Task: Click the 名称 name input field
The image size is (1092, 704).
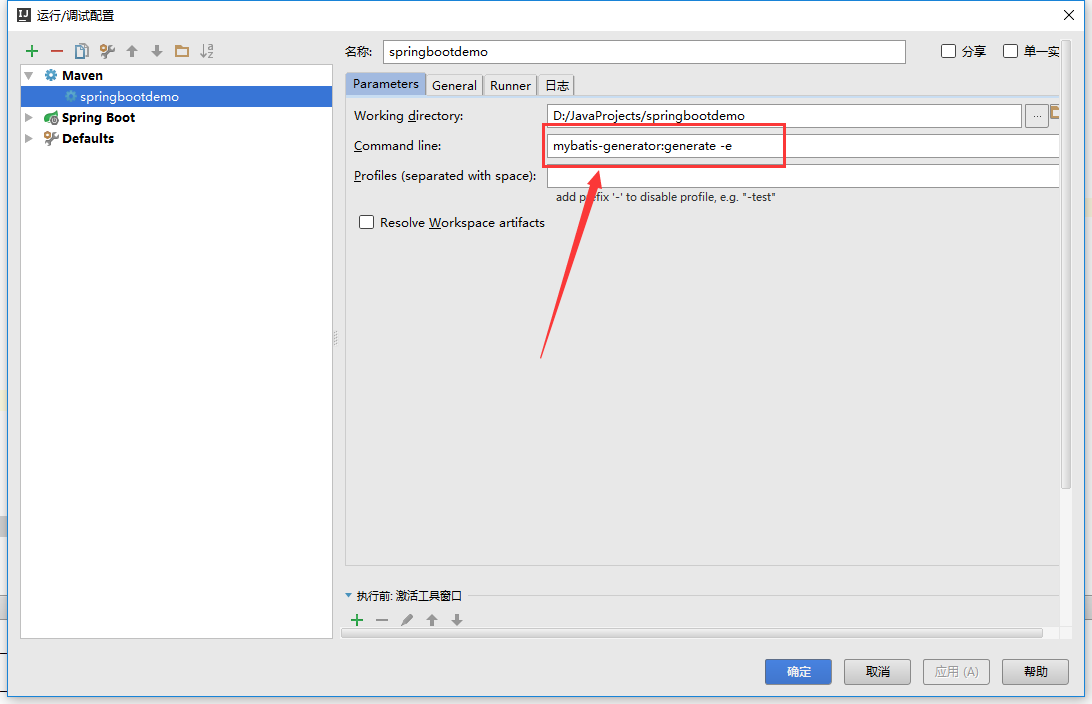Action: [644, 52]
